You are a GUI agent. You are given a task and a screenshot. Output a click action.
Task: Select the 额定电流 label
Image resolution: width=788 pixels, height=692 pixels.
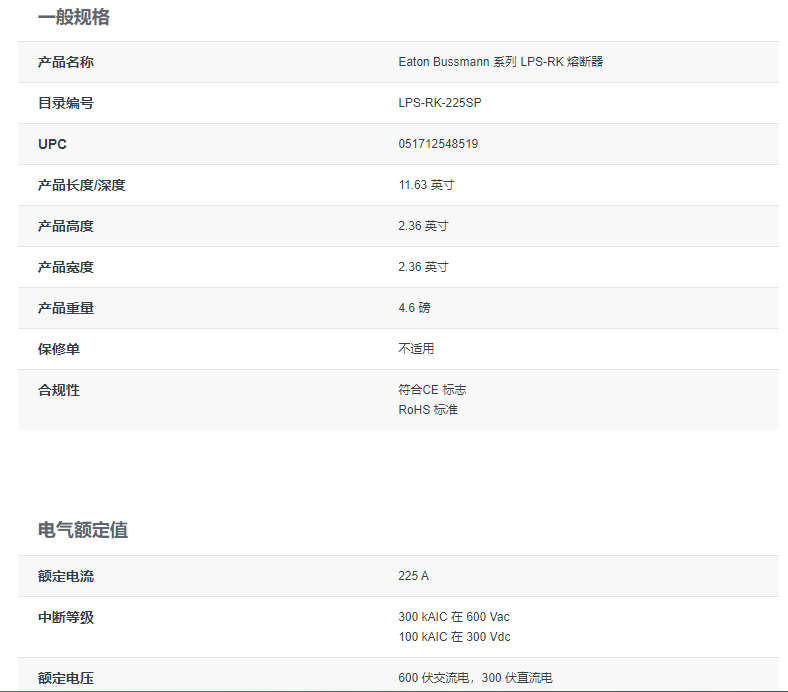66,576
